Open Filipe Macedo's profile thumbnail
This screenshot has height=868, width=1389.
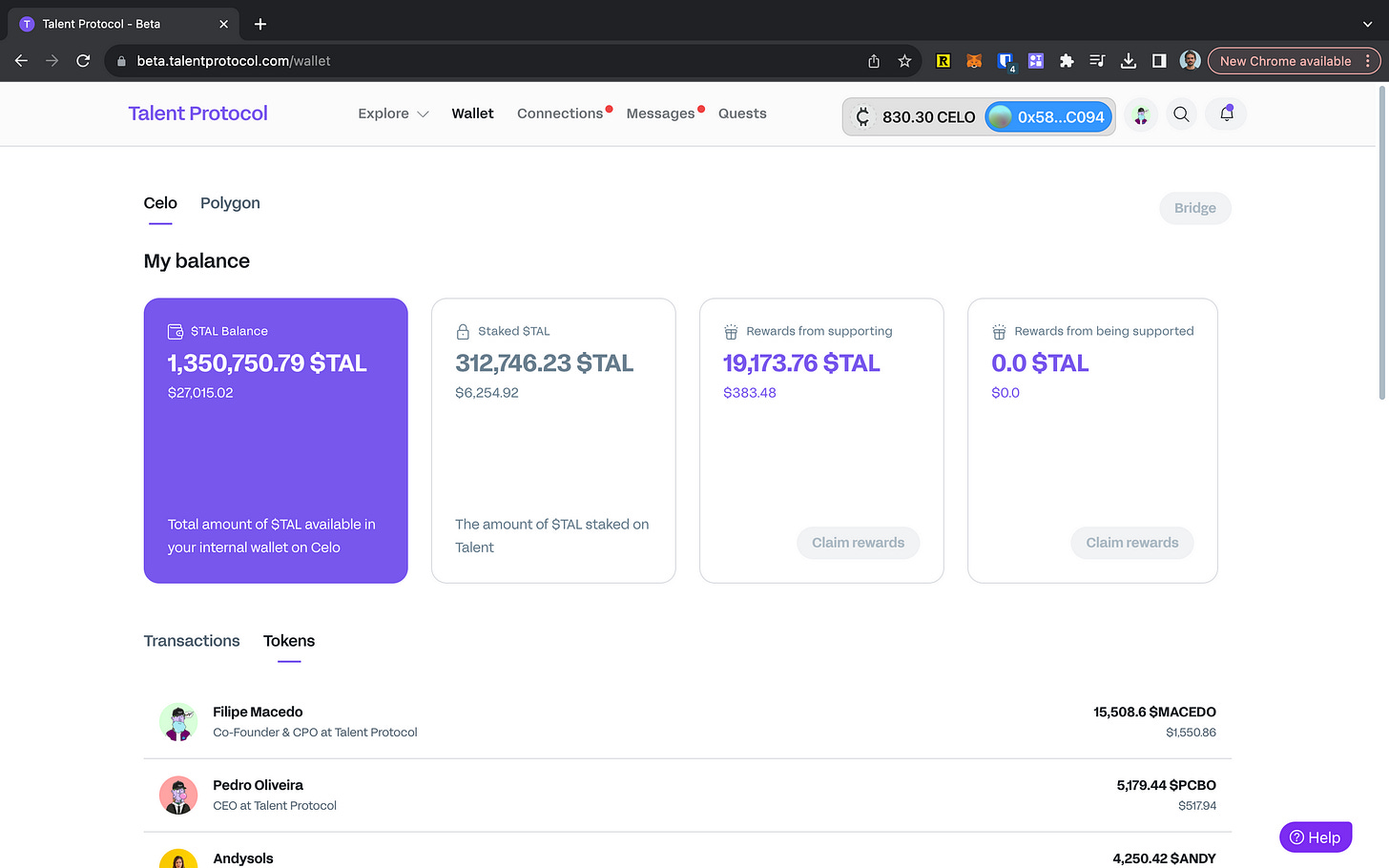[x=178, y=722]
